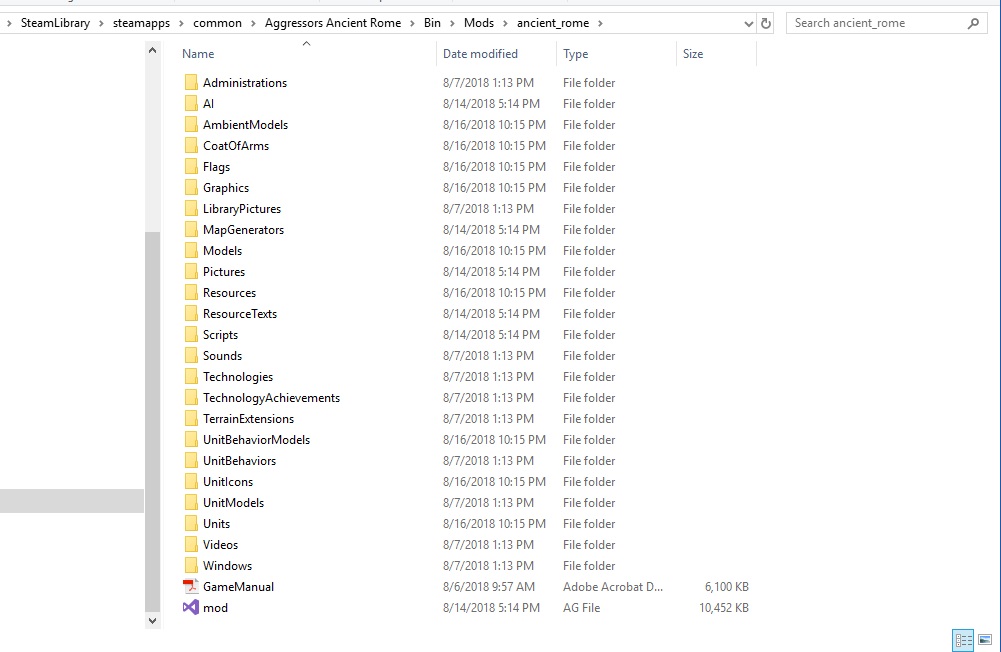Viewport: 1001px width, 652px height.
Task: Go to SteamLibrary in breadcrumb path
Action: click(x=55, y=23)
